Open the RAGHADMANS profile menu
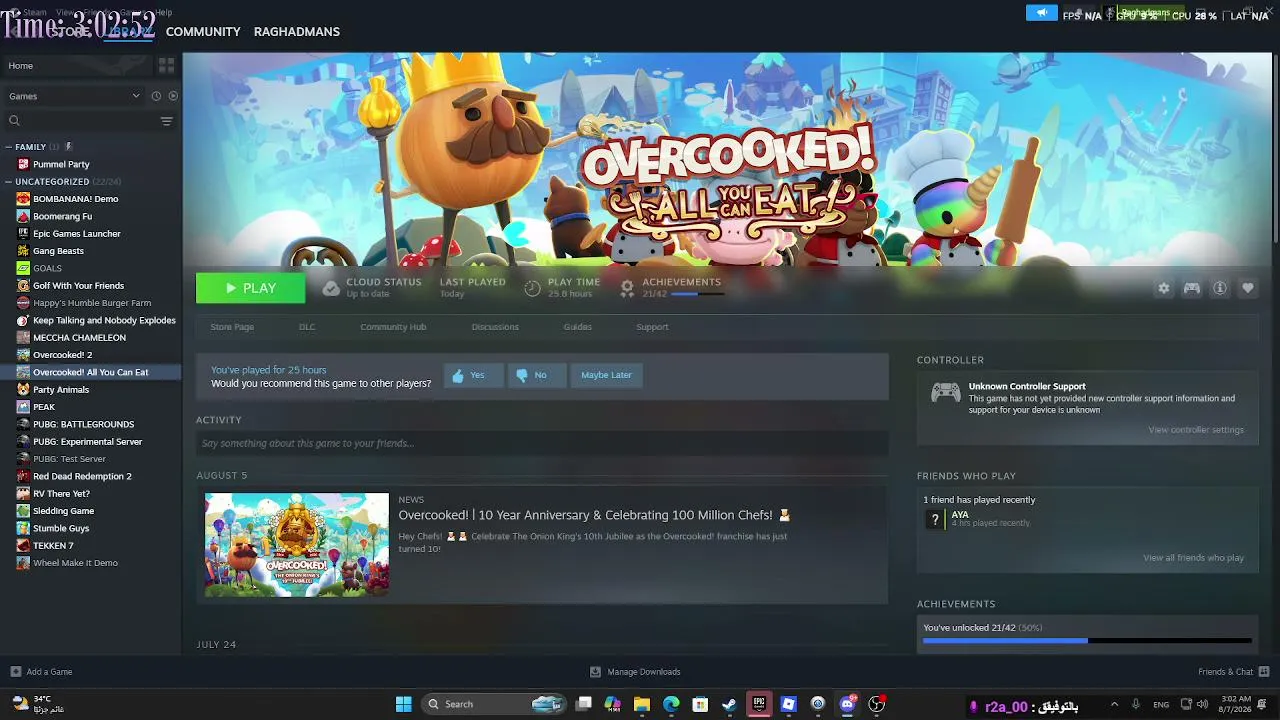The height and width of the screenshot is (720, 1280). 297,32
